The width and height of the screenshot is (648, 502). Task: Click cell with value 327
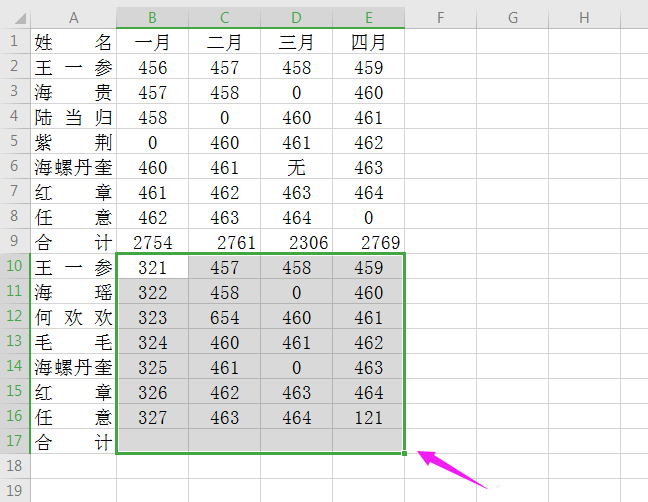click(x=152, y=416)
